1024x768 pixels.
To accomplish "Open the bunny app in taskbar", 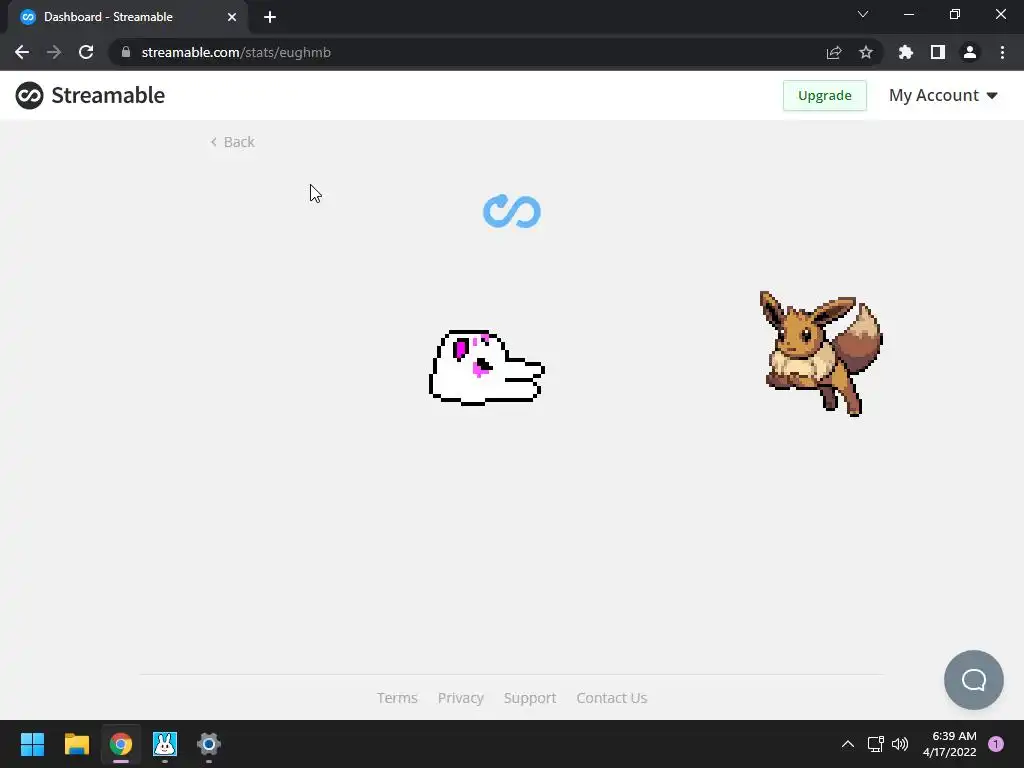I will click(165, 744).
